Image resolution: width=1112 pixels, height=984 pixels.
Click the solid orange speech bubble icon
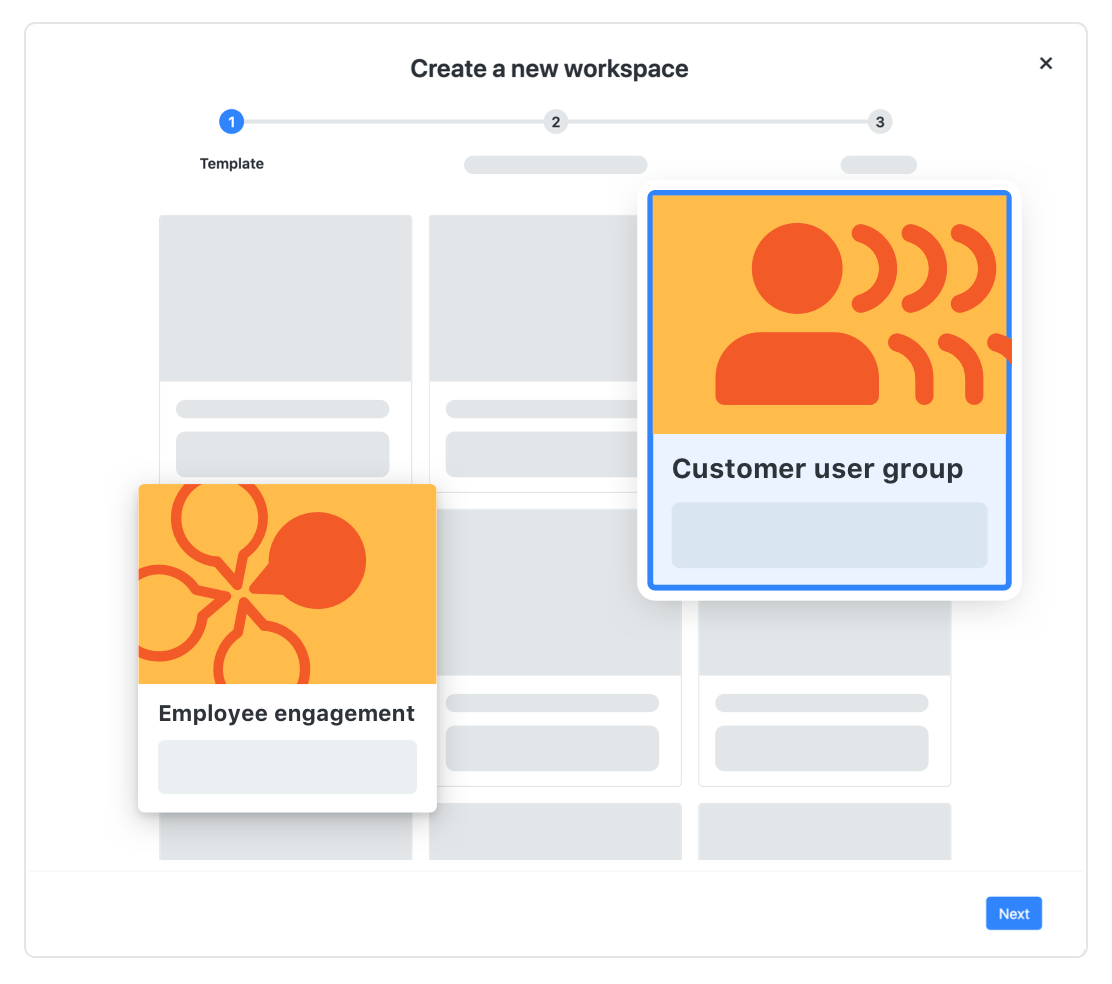(316, 562)
